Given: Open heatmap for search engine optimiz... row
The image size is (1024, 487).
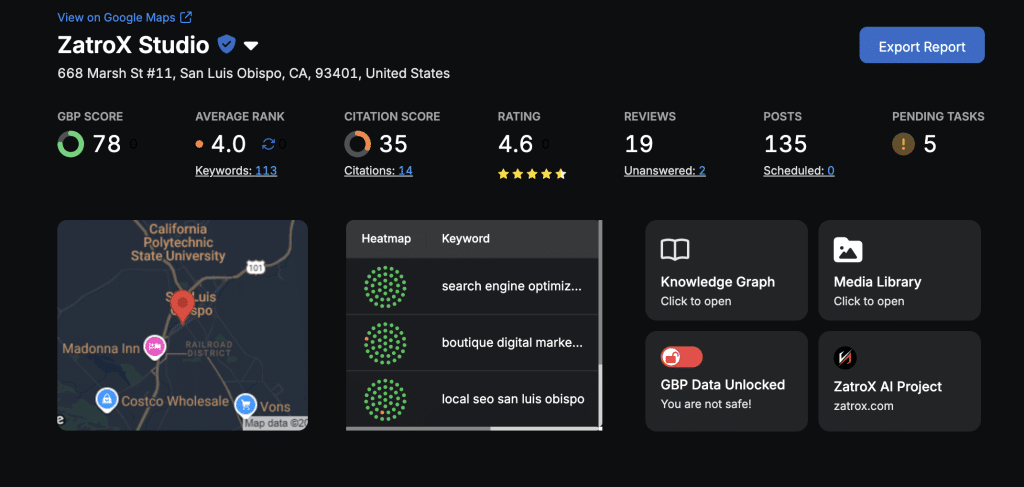Looking at the screenshot, I should (385, 287).
